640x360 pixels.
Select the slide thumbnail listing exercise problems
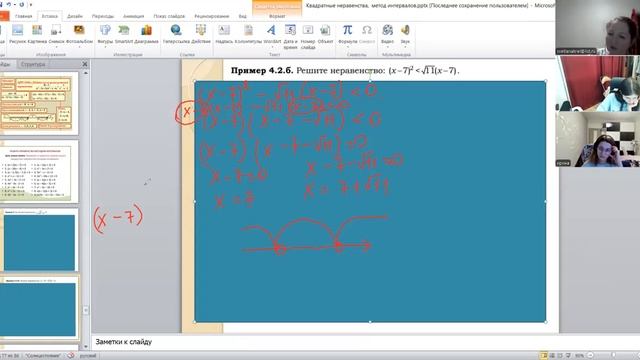pos(39,172)
